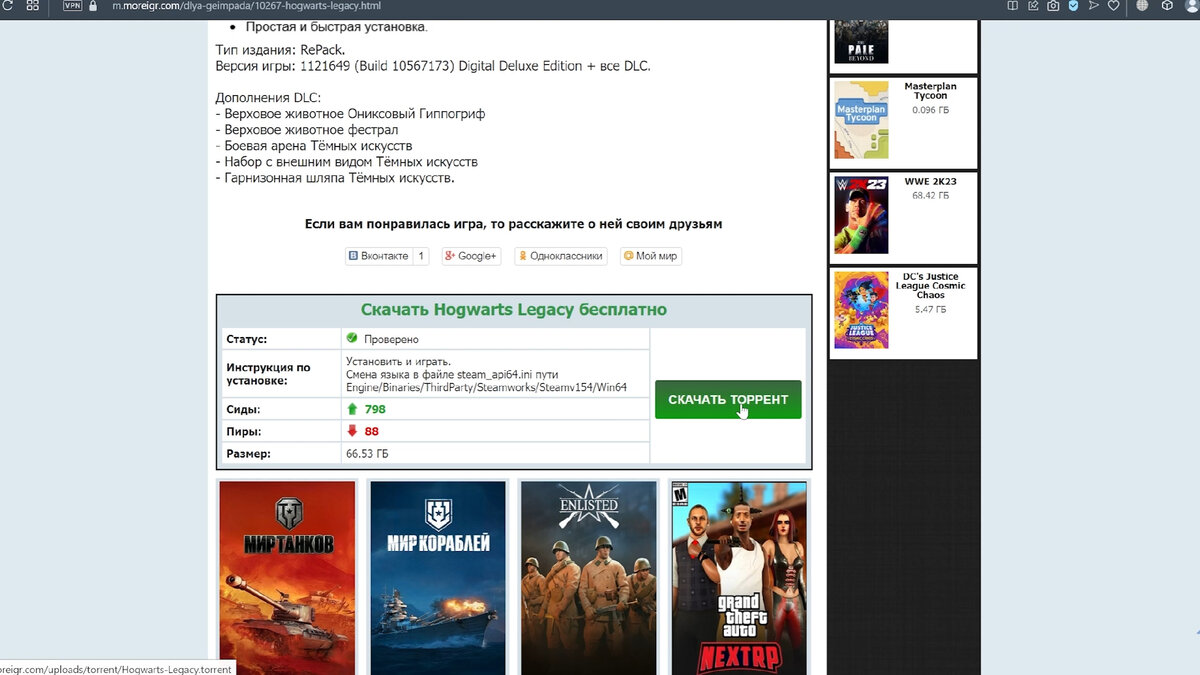Image resolution: width=1200 pixels, height=675 pixels.
Task: Open the blue ad blocker shield icon
Action: (1073, 5)
